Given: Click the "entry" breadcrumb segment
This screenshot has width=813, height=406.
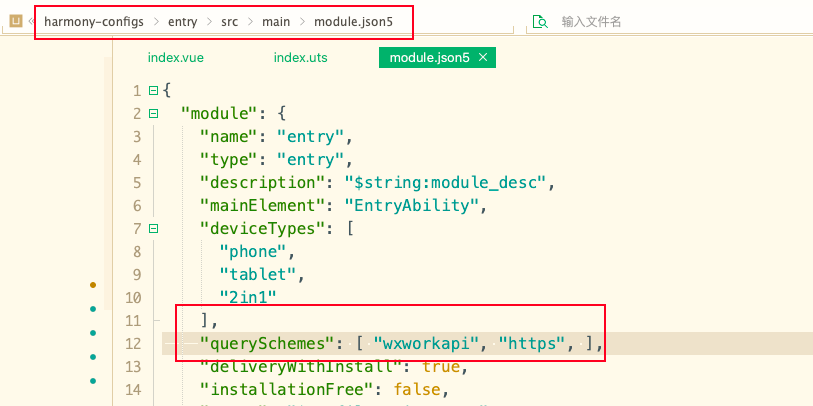Looking at the screenshot, I should 182,21.
